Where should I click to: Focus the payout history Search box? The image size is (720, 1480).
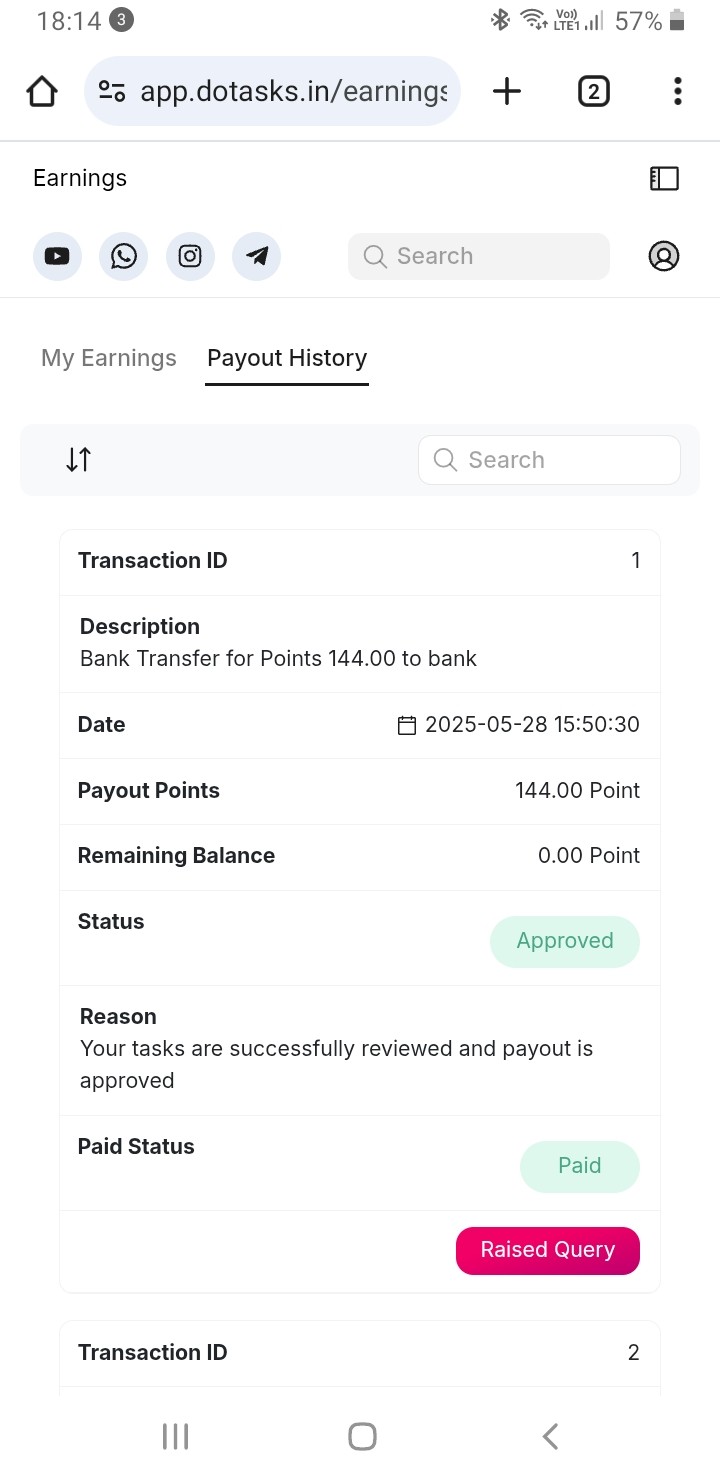coord(549,460)
